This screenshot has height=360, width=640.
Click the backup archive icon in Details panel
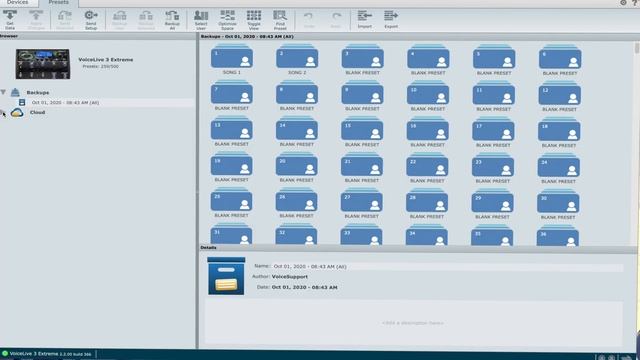click(x=226, y=276)
